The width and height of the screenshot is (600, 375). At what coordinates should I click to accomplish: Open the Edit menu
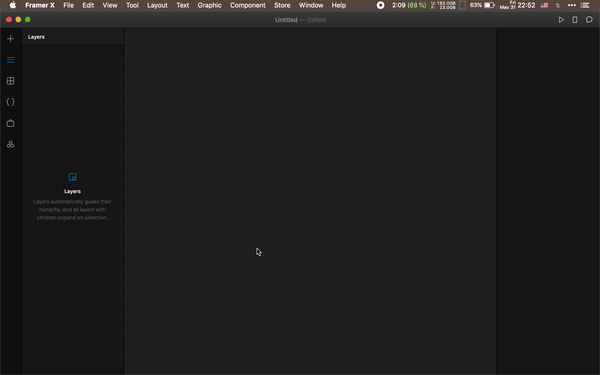88,5
